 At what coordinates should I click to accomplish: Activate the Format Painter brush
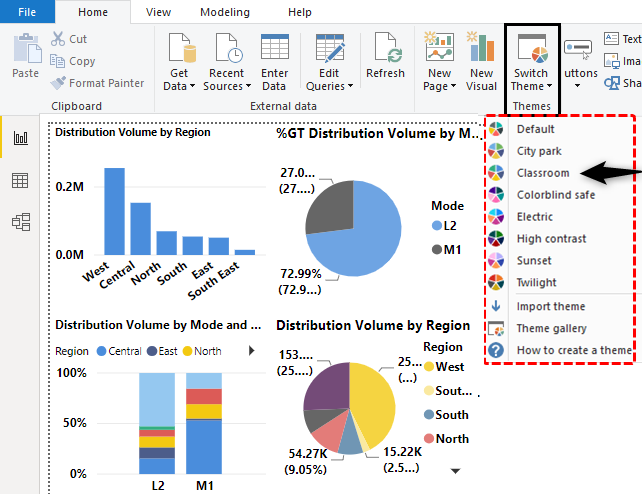click(58, 83)
